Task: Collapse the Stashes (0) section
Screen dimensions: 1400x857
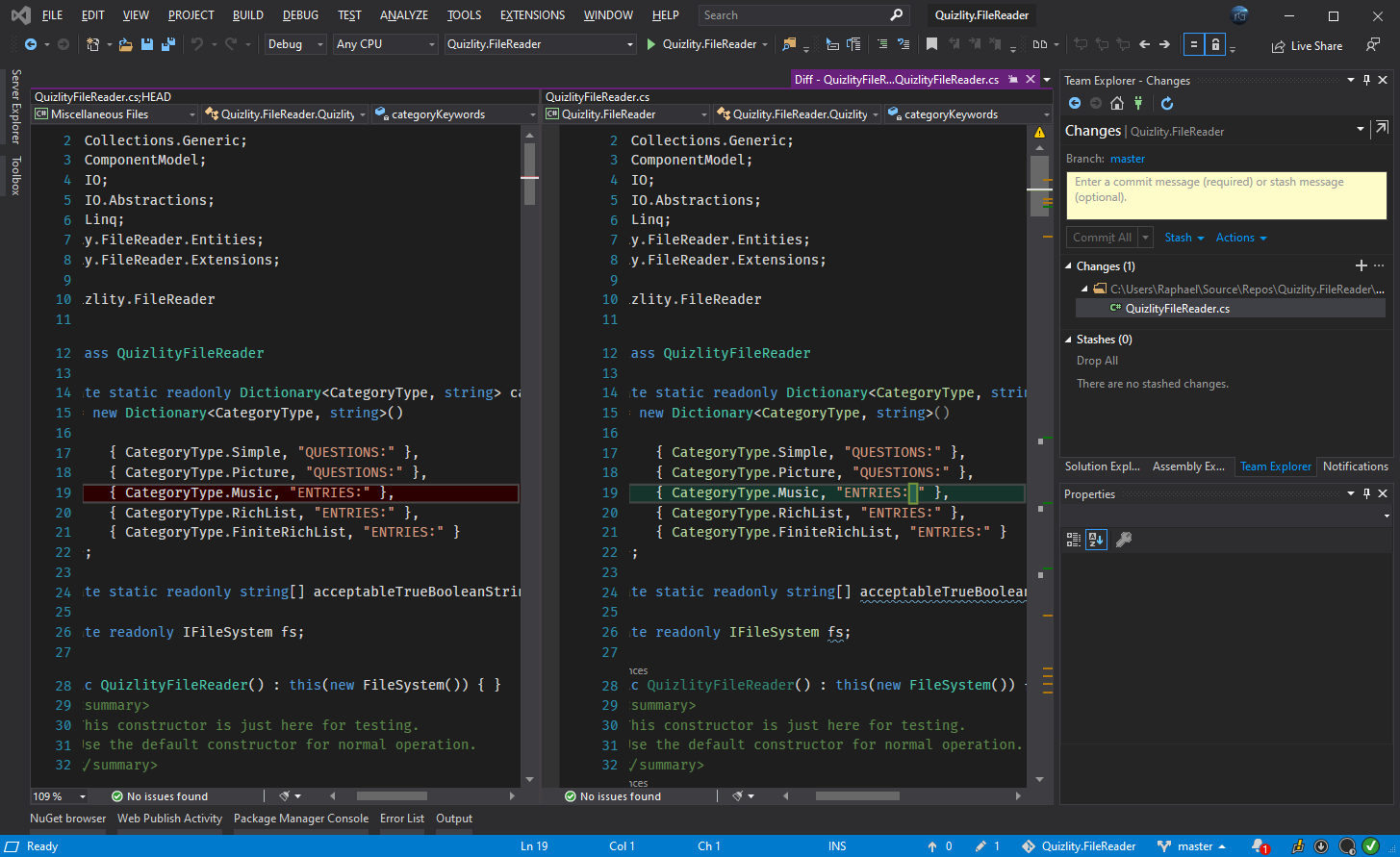Action: coord(1069,340)
